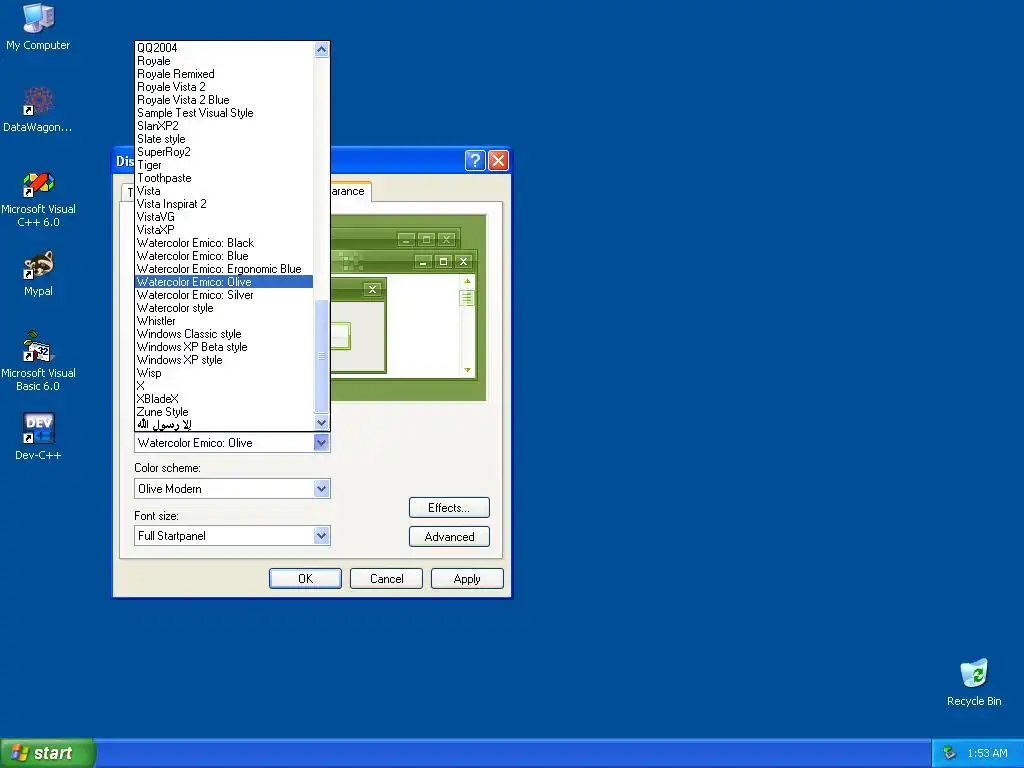Viewport: 1024px width, 768px height.
Task: Click the Effects... button
Action: tap(449, 507)
